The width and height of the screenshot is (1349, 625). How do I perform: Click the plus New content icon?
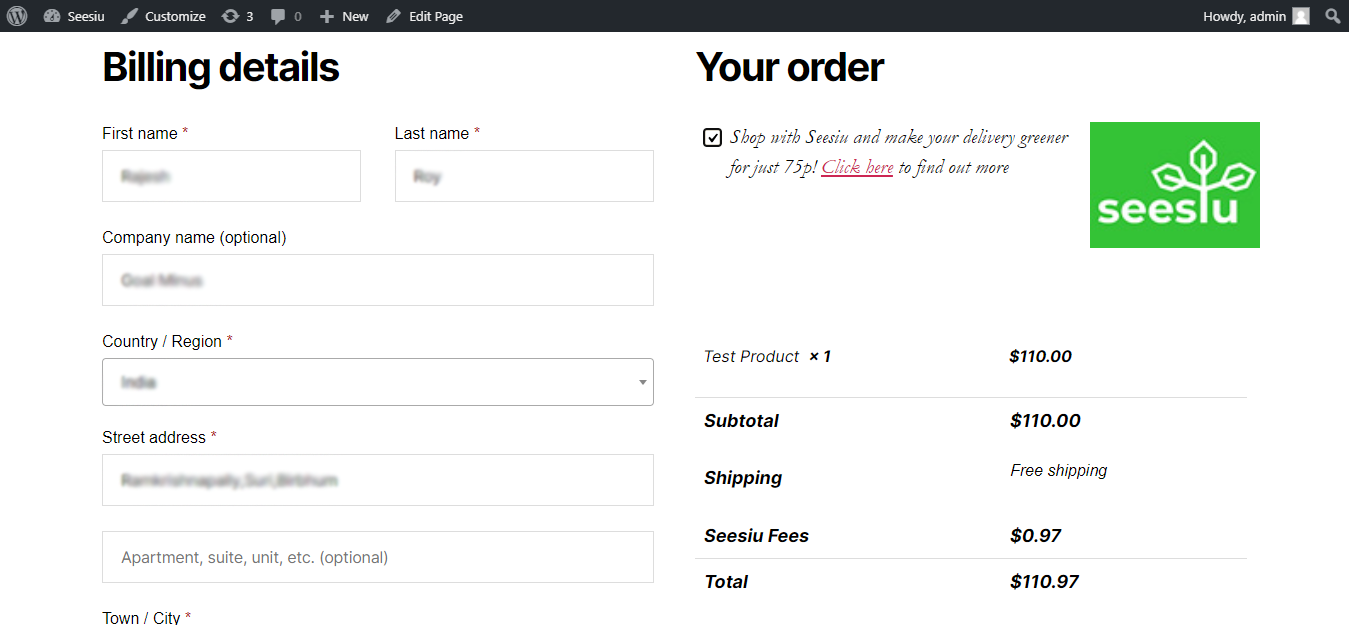tap(326, 16)
